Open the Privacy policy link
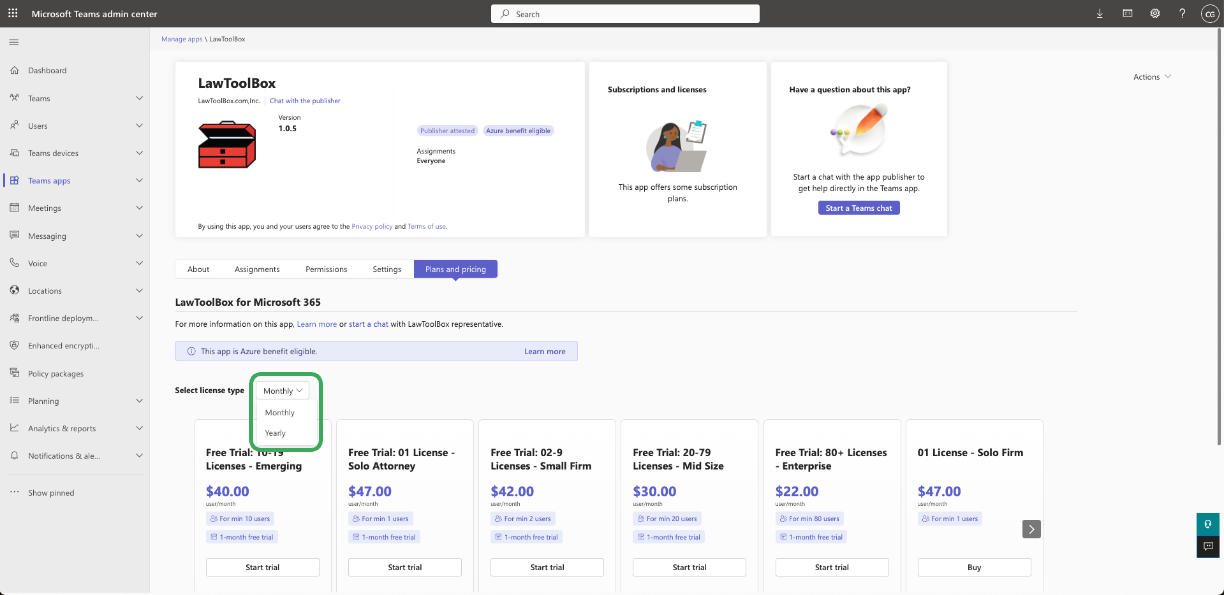Image resolution: width=1224 pixels, height=595 pixels. pos(372,227)
